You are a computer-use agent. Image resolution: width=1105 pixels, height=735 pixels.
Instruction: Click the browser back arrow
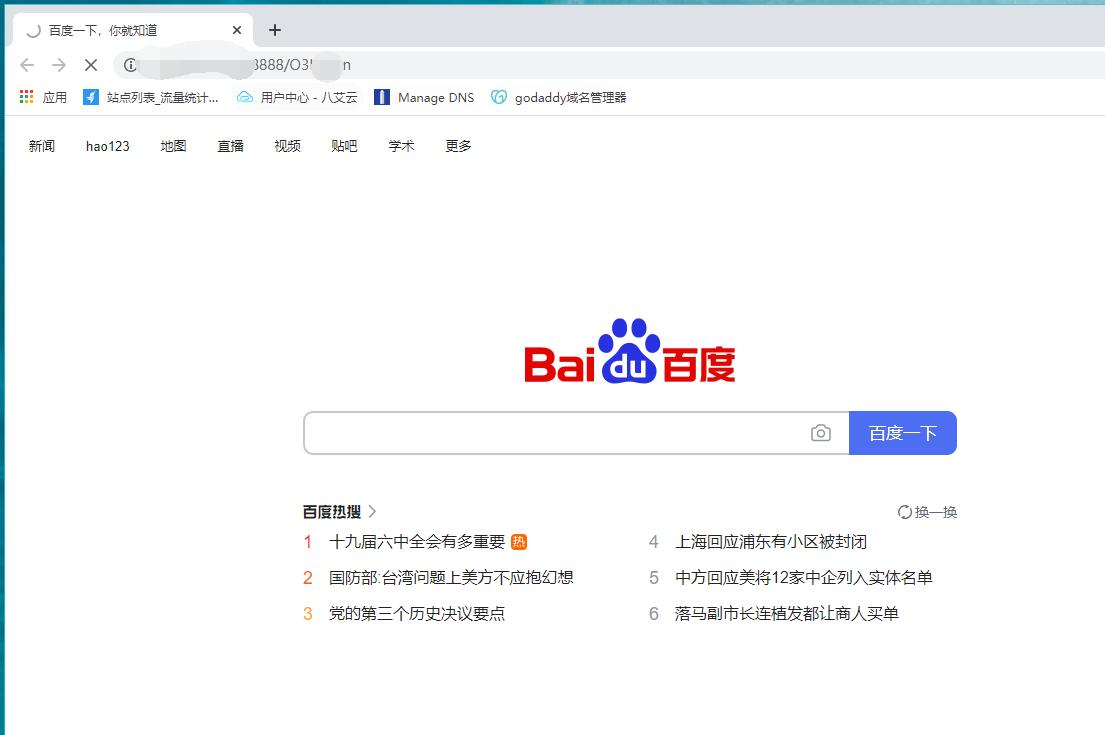point(27,66)
